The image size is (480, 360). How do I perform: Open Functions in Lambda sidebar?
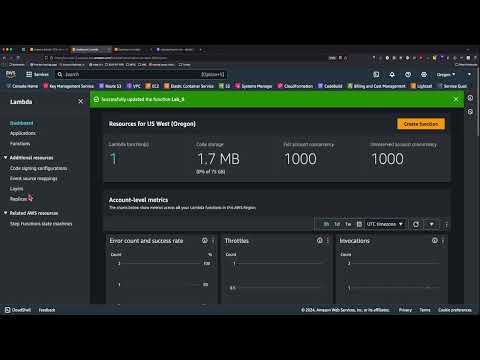[x=20, y=143]
